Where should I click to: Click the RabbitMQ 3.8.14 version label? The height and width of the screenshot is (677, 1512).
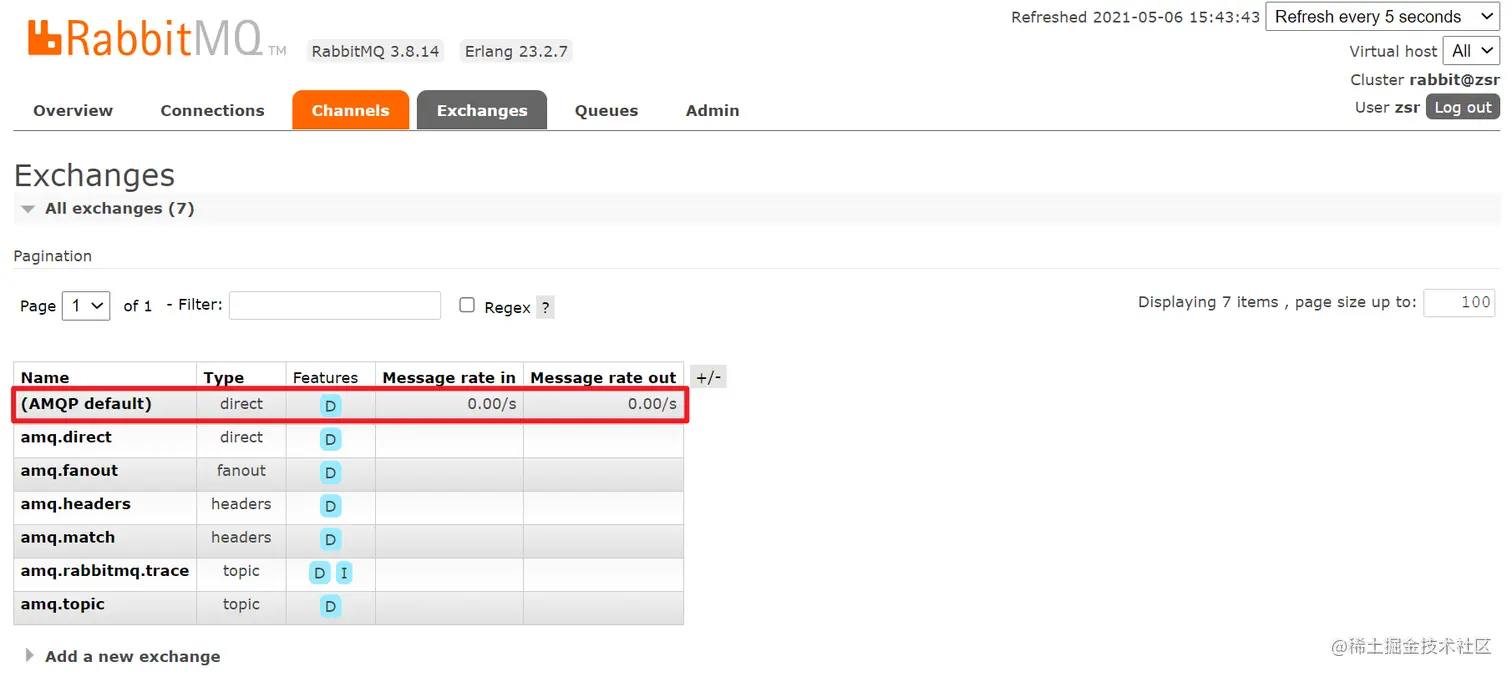coord(375,51)
